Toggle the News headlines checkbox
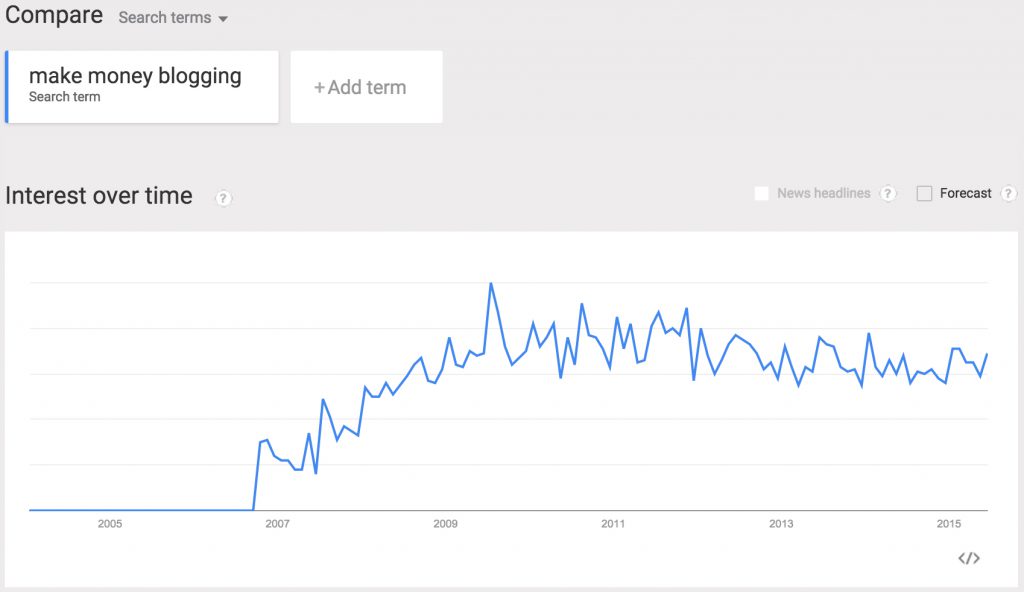The image size is (1024, 592). click(x=761, y=193)
